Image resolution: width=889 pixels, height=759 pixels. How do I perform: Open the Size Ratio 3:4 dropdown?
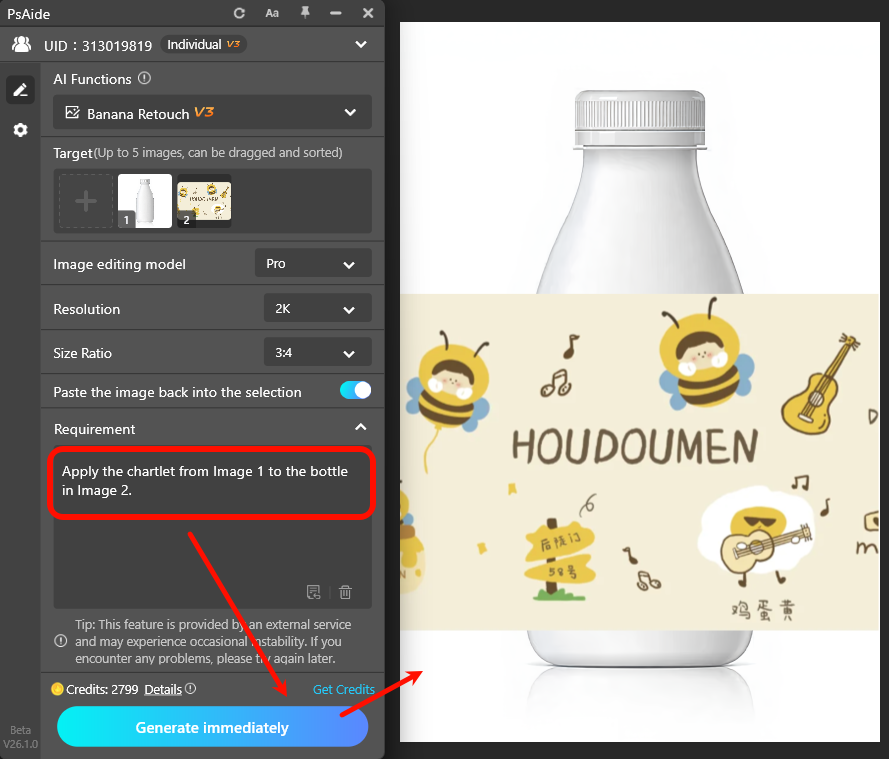point(317,352)
